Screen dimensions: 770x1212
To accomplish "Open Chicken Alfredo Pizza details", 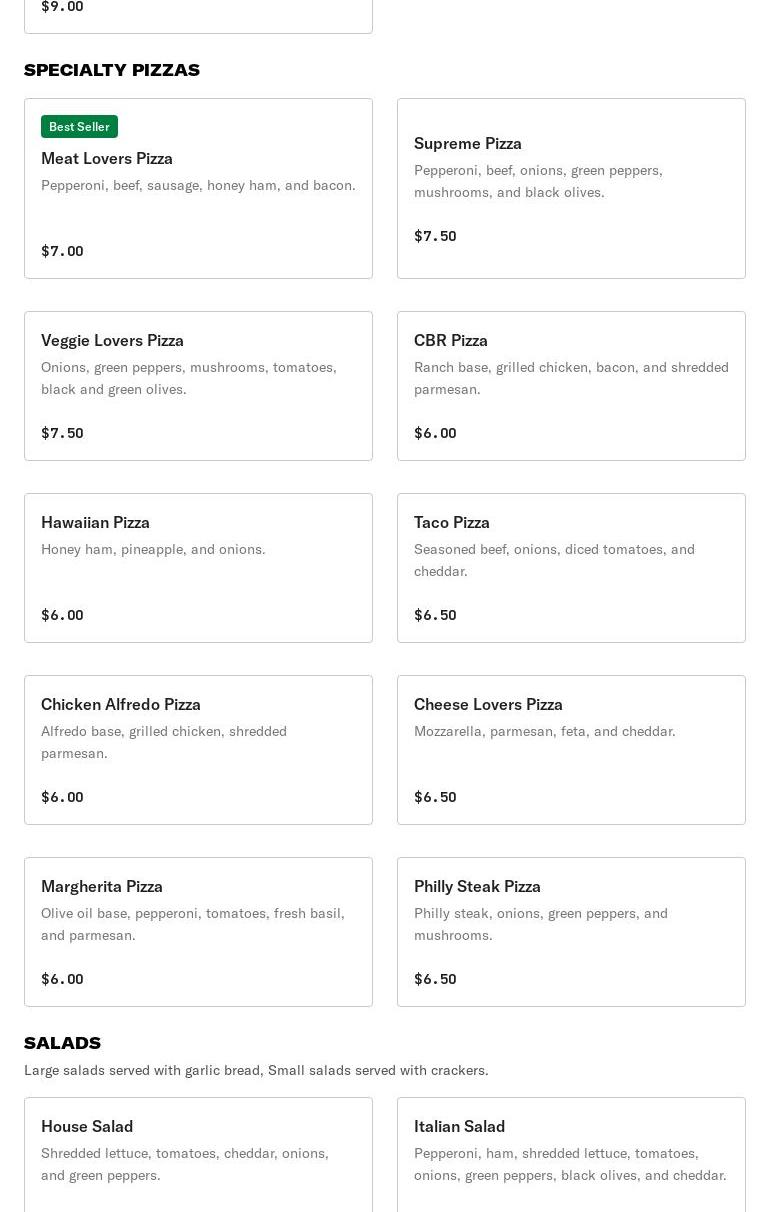I will click(198, 749).
